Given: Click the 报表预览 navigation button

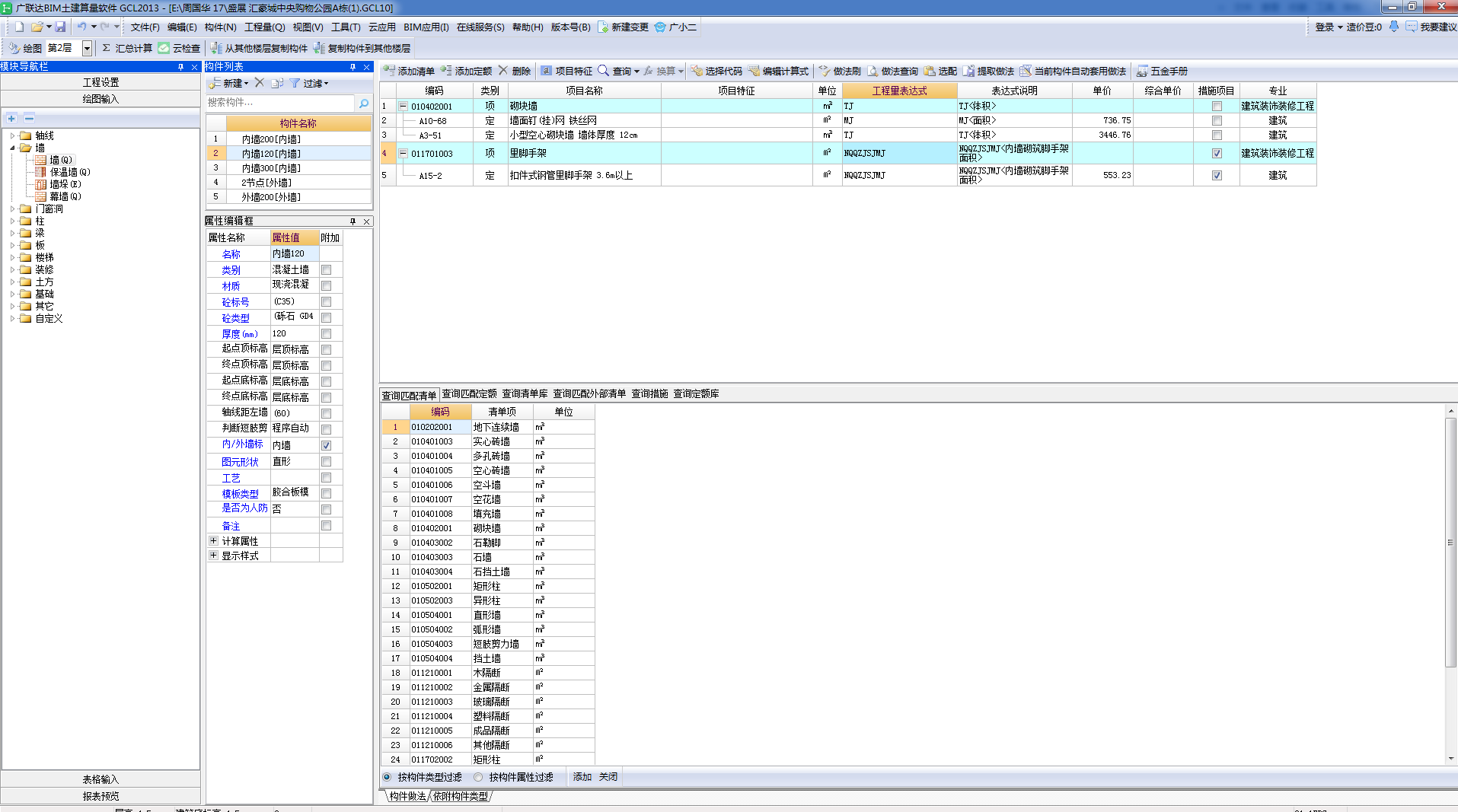Looking at the screenshot, I should [100, 796].
